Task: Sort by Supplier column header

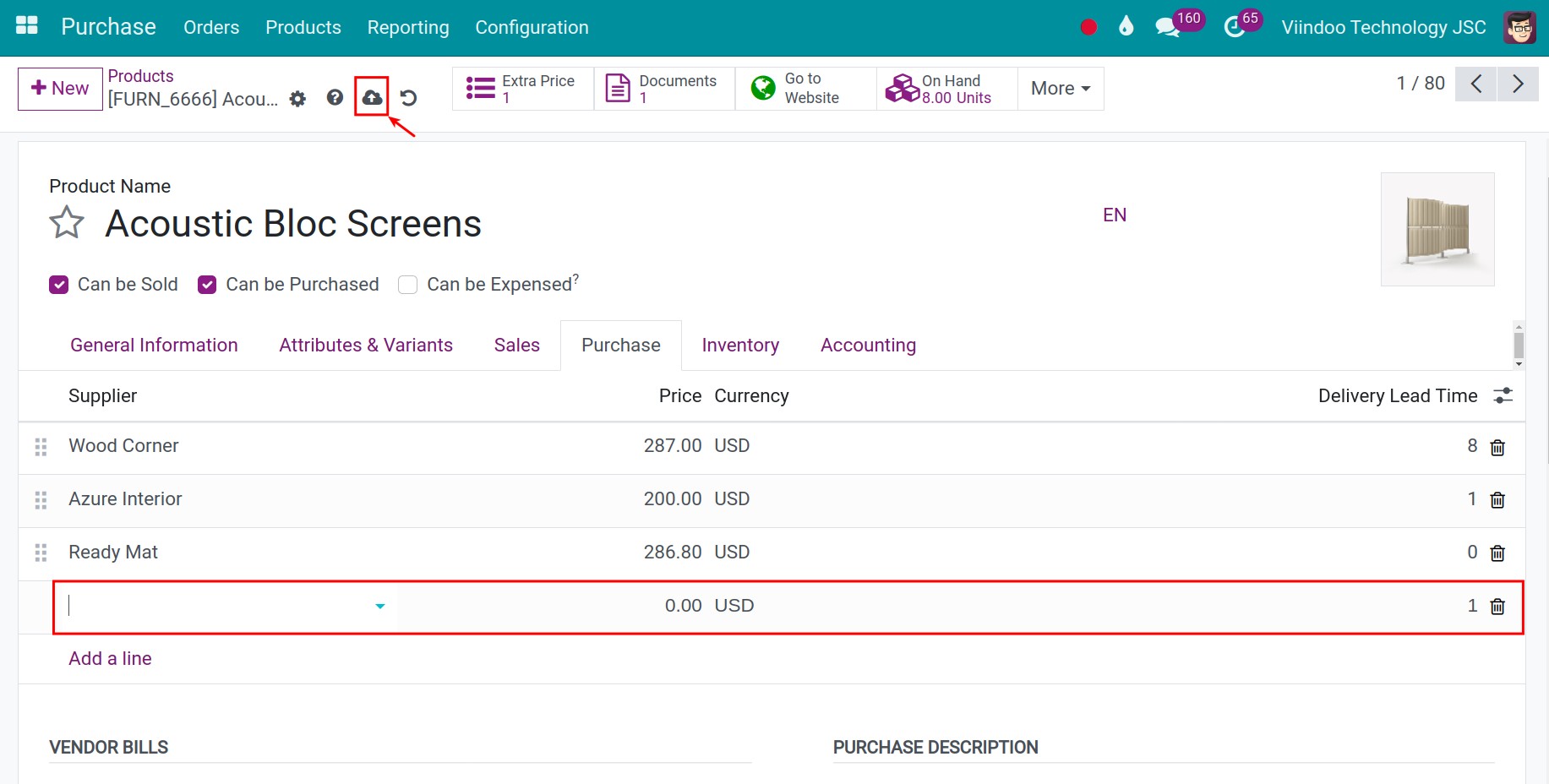Action: (102, 395)
